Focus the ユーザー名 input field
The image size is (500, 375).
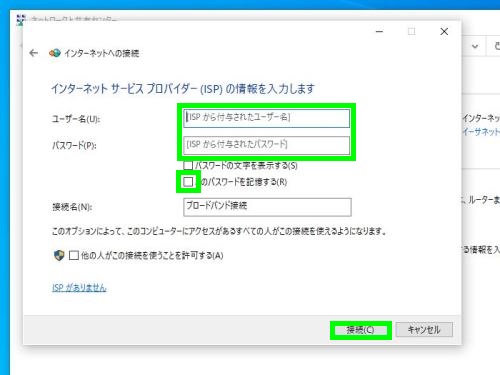click(266, 118)
